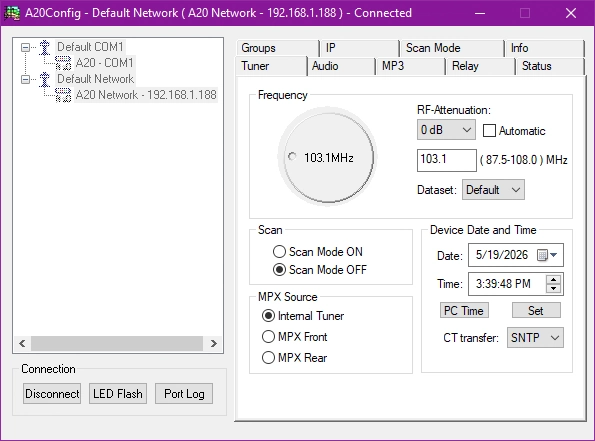Enable Automatic RF-Attenuation checkbox
This screenshot has width=595, height=441.
pyautogui.click(x=489, y=131)
